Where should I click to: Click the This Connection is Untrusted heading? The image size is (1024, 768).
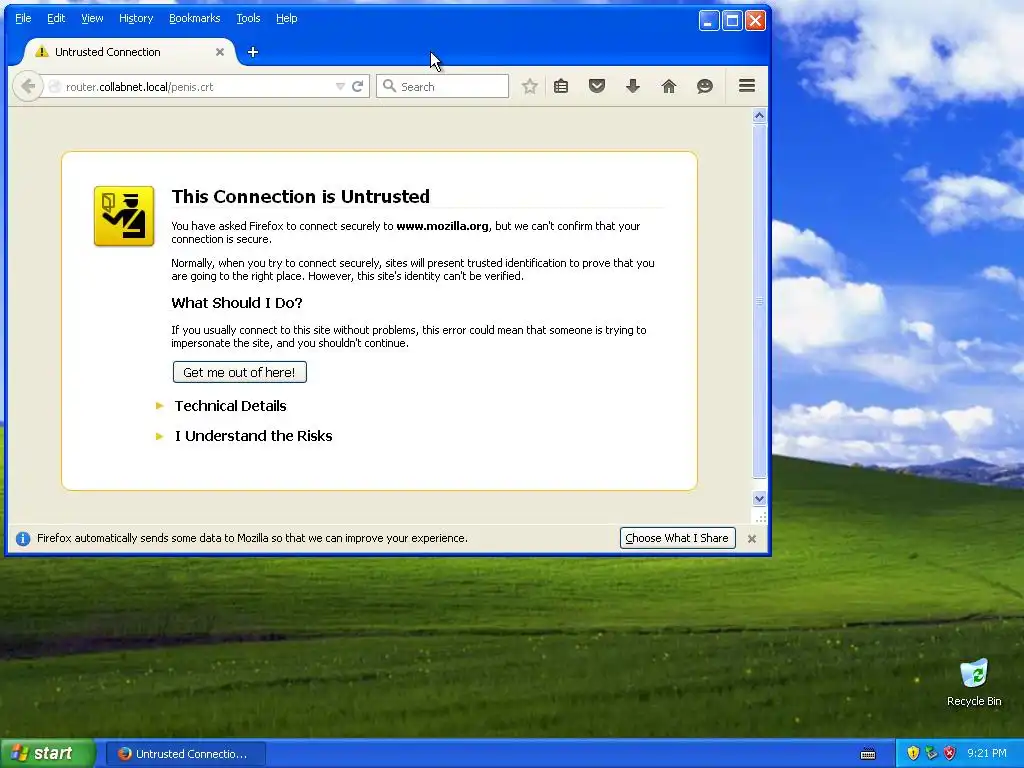pos(300,197)
